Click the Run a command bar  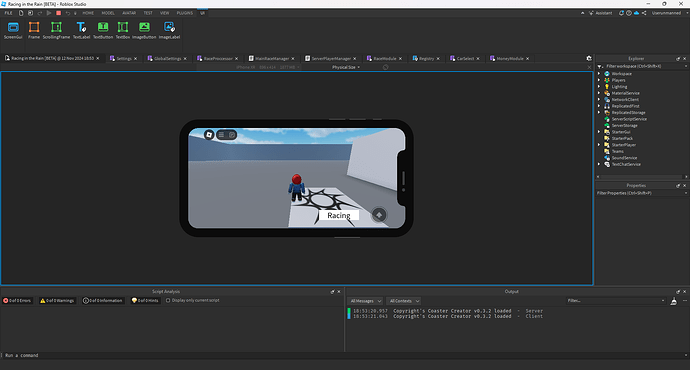343,355
